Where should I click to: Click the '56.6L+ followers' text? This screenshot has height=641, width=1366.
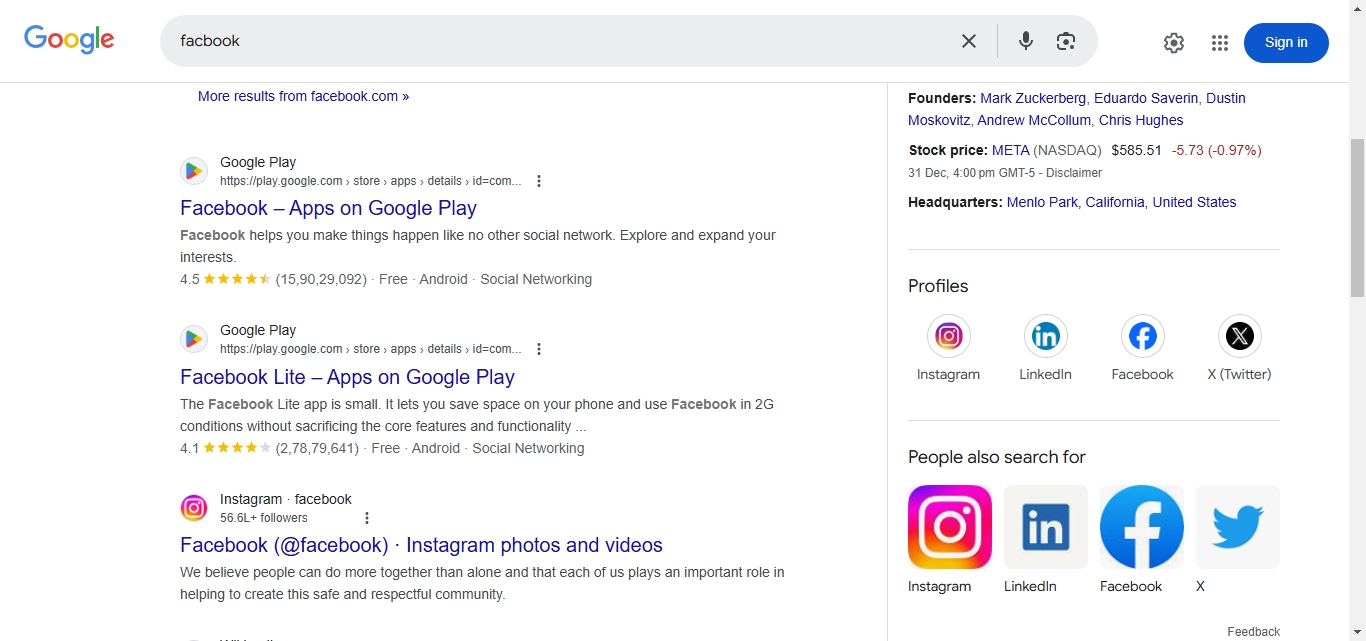tap(264, 518)
